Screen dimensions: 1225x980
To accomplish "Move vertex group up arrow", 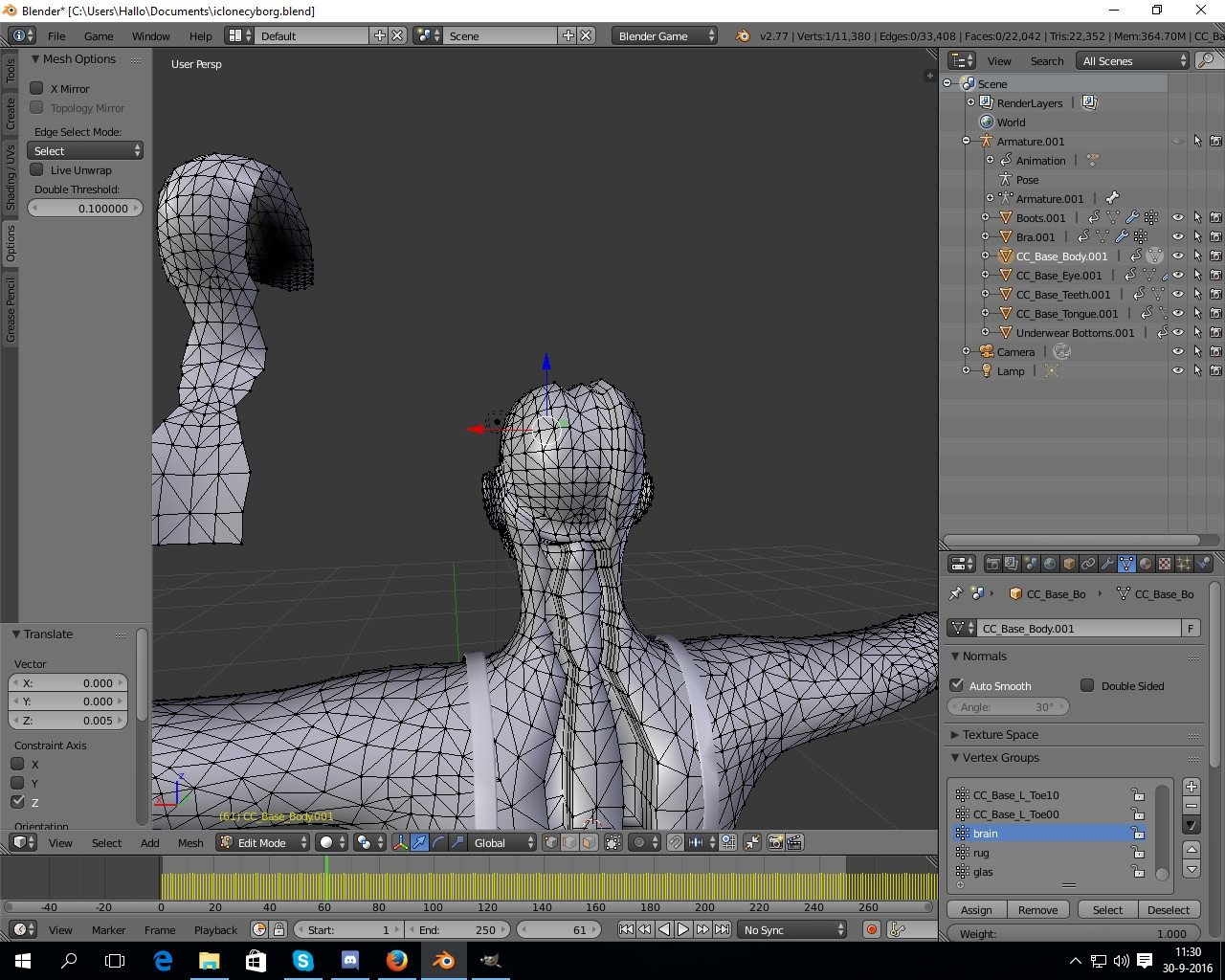I will (1192, 850).
